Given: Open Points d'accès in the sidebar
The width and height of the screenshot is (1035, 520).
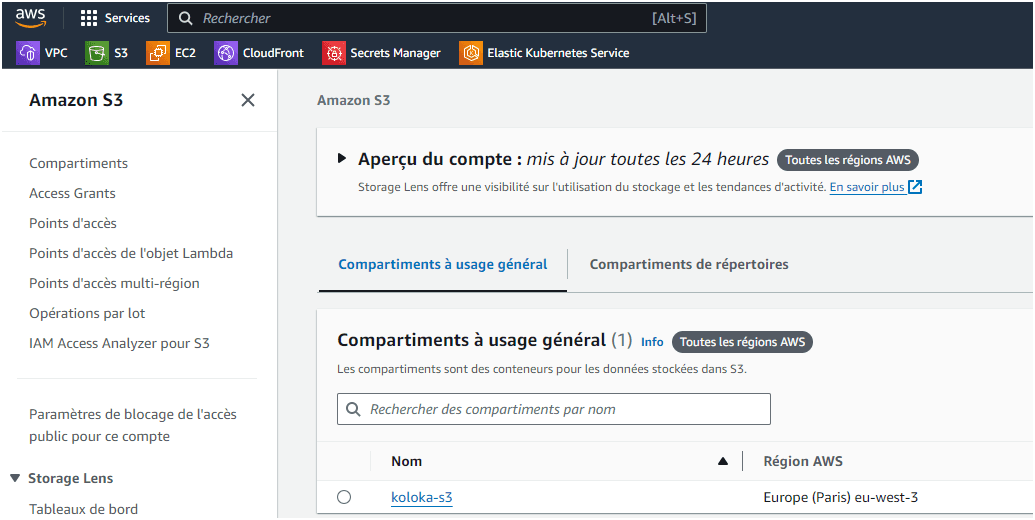Looking at the screenshot, I should [73, 223].
